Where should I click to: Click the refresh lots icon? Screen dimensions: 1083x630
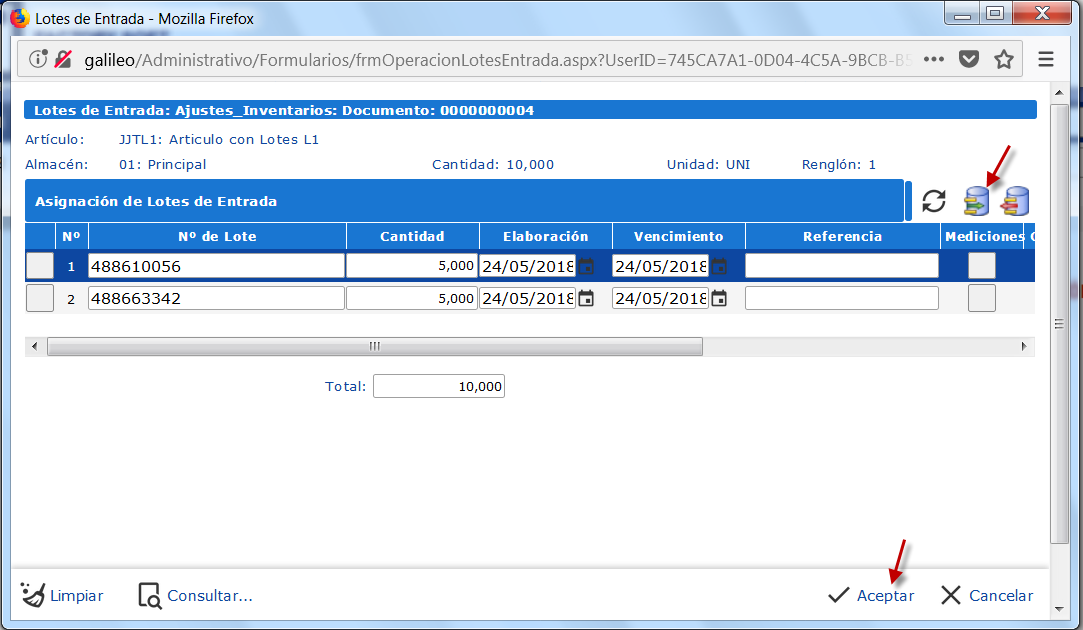[x=934, y=201]
